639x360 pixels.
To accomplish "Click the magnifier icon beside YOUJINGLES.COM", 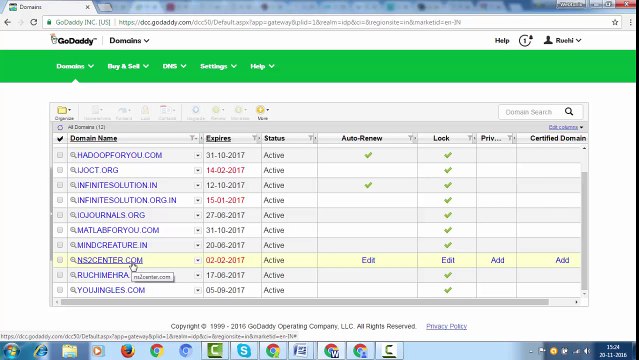I will (73, 290).
